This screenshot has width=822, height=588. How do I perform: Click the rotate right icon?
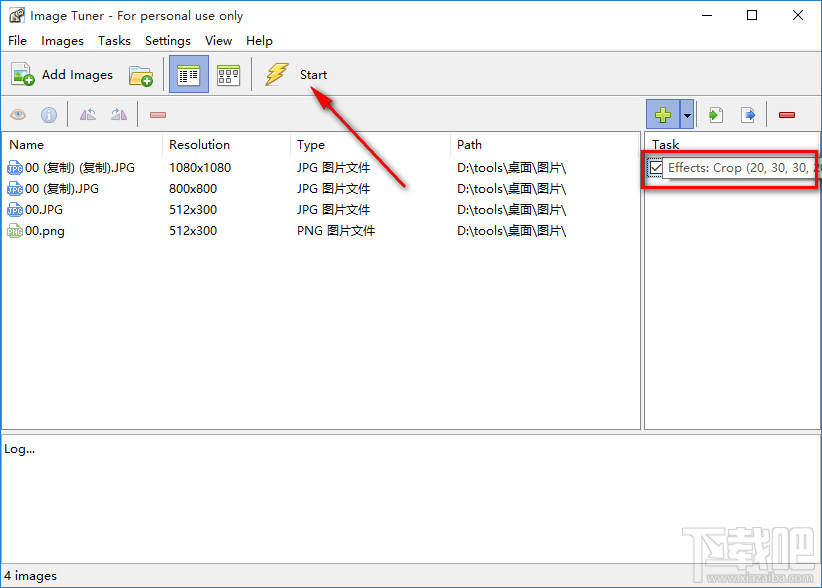pos(119,114)
